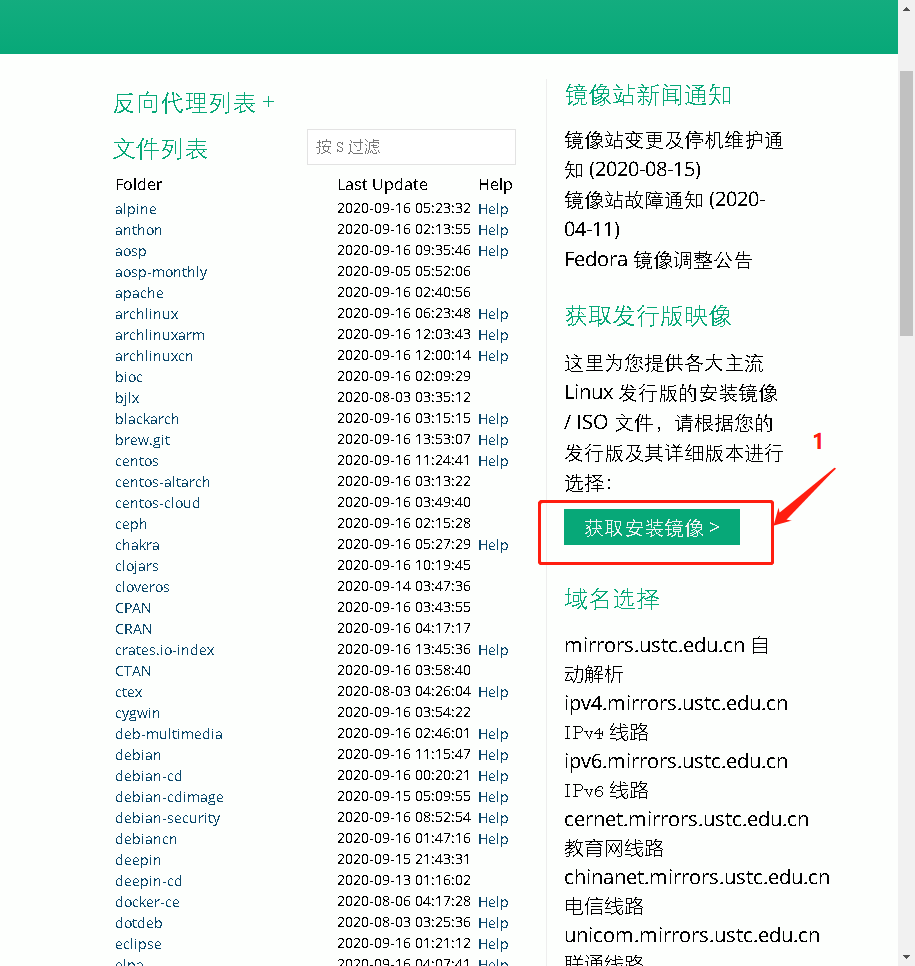Viewport: 915px width, 966px height.
Task: Open the bjlx folder link
Action: coord(127,397)
